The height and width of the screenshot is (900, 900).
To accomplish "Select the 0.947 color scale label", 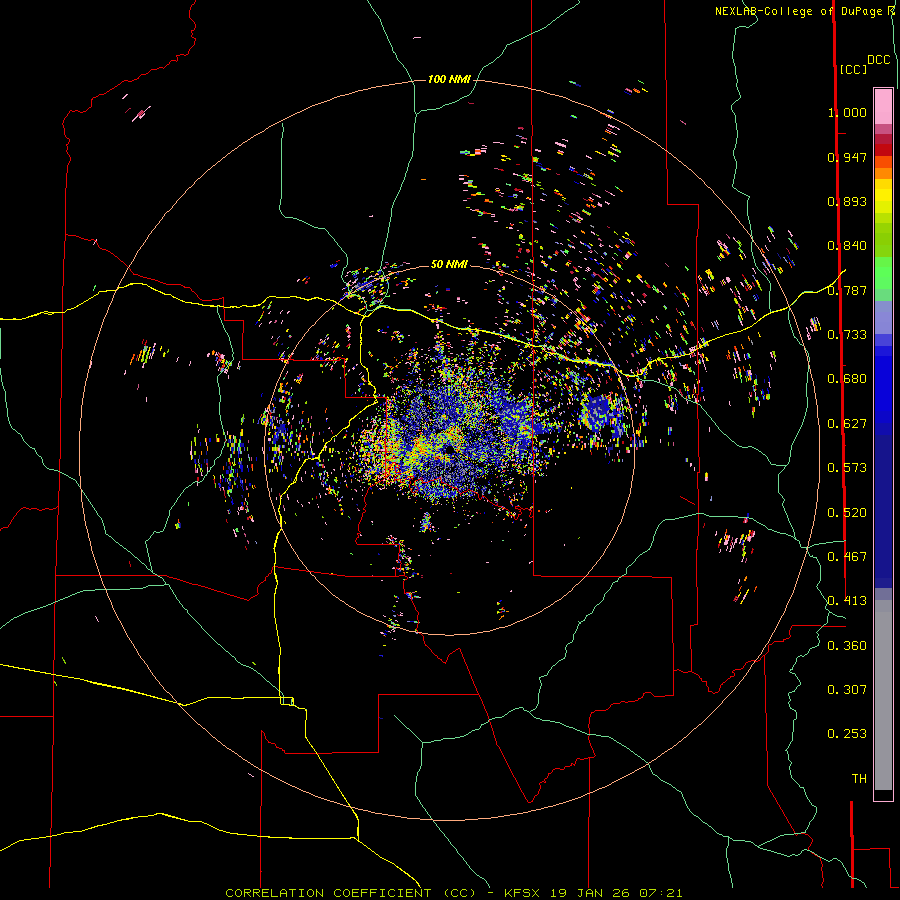I will coord(847,157).
